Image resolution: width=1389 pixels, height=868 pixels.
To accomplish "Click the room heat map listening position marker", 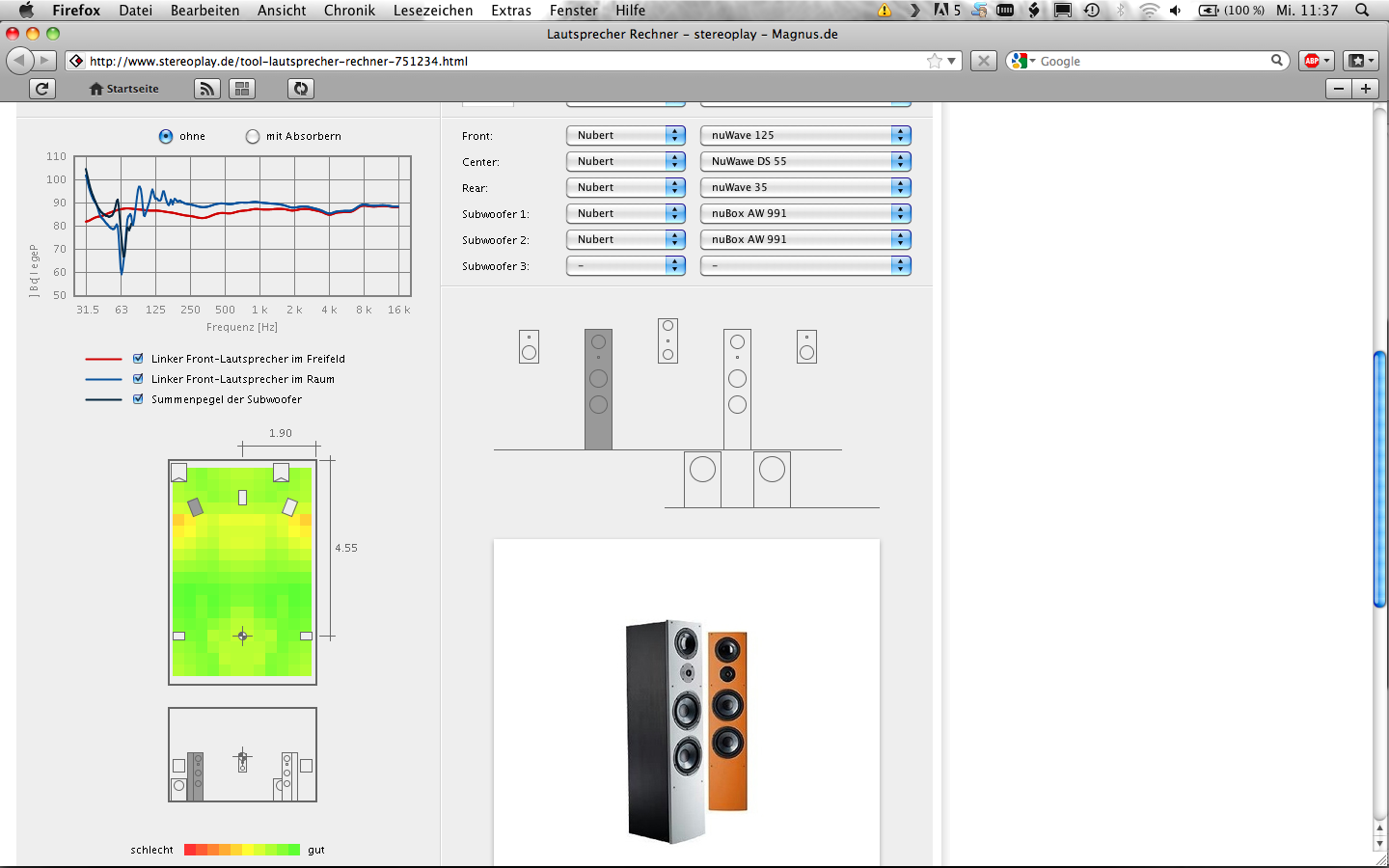I will point(242,636).
